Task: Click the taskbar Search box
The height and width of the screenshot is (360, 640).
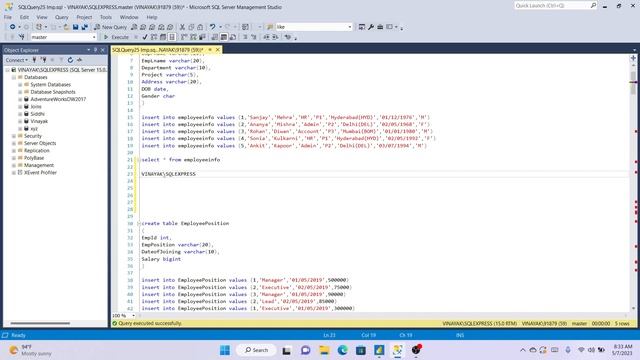Action: click(256, 350)
